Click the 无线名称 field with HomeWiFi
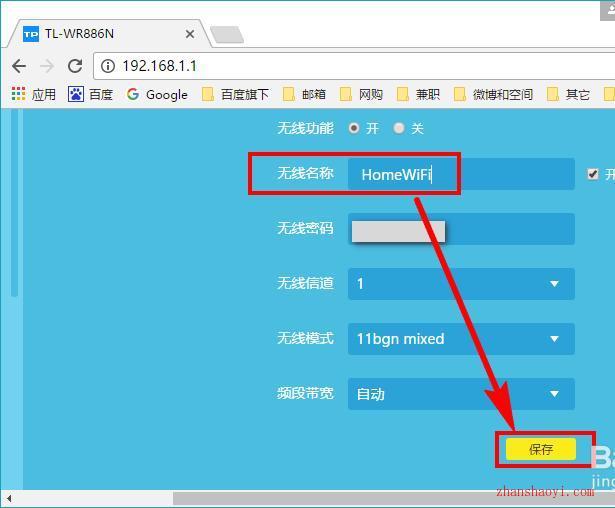This screenshot has height=508, width=615. 461,174
